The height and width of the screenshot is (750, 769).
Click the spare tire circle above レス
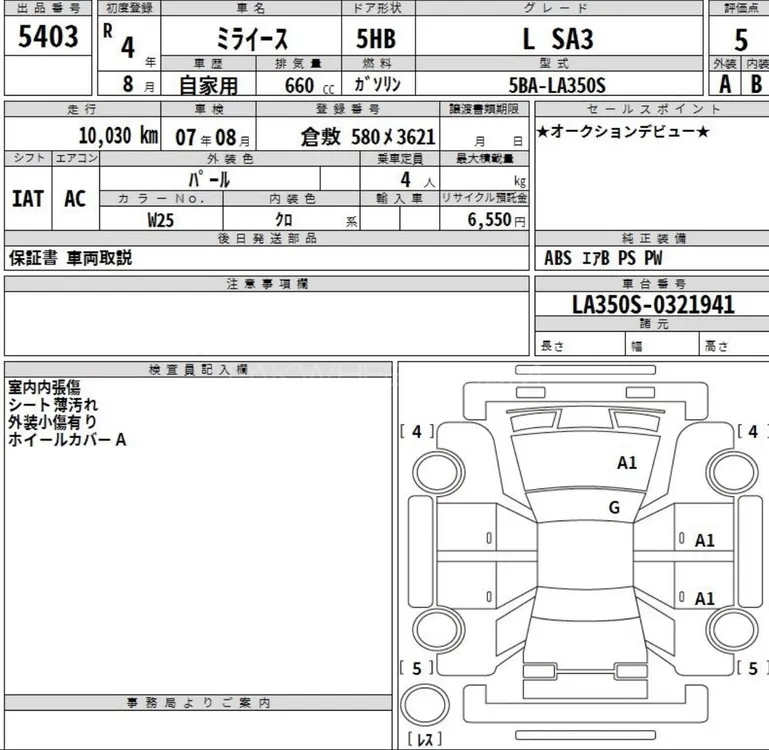coord(425,704)
